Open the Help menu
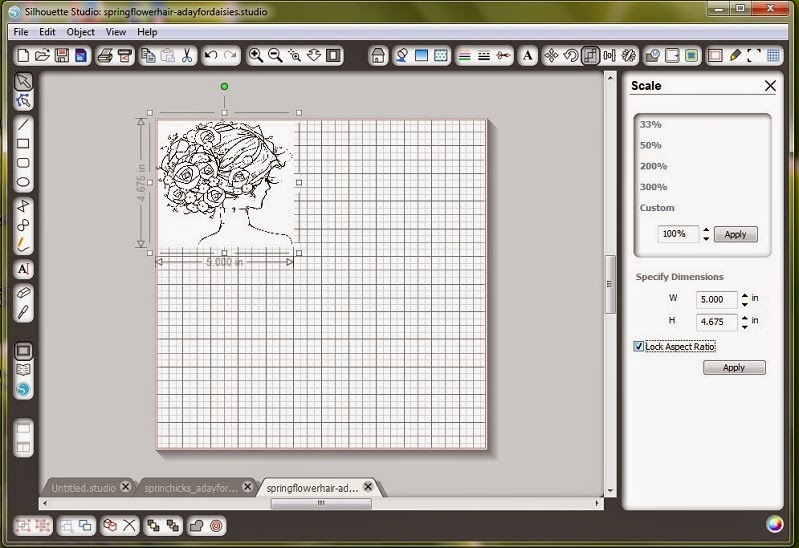The height and width of the screenshot is (548, 799). click(x=147, y=32)
